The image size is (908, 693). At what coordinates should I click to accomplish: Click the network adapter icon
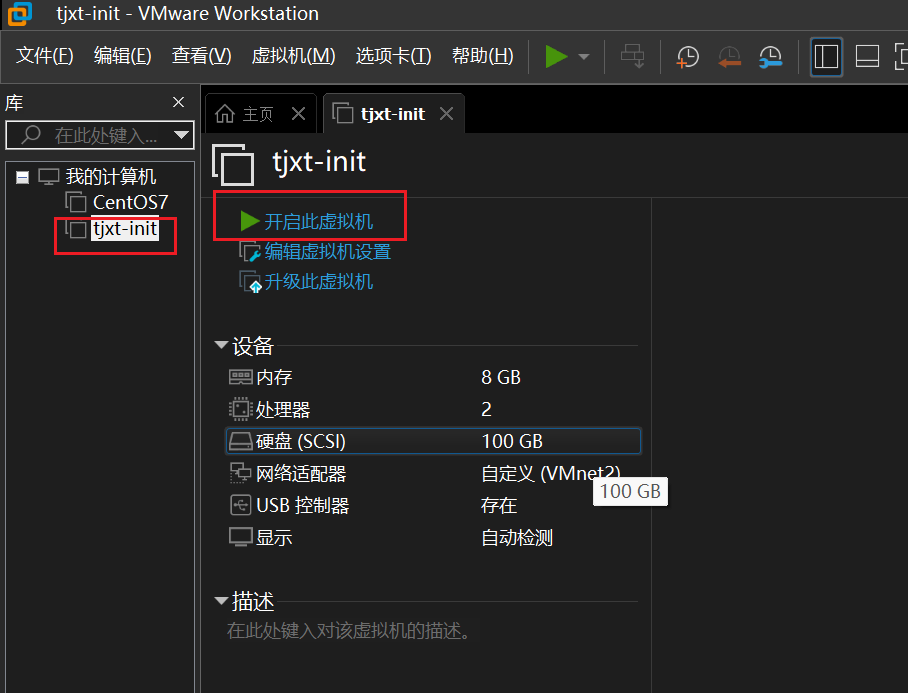[x=240, y=473]
